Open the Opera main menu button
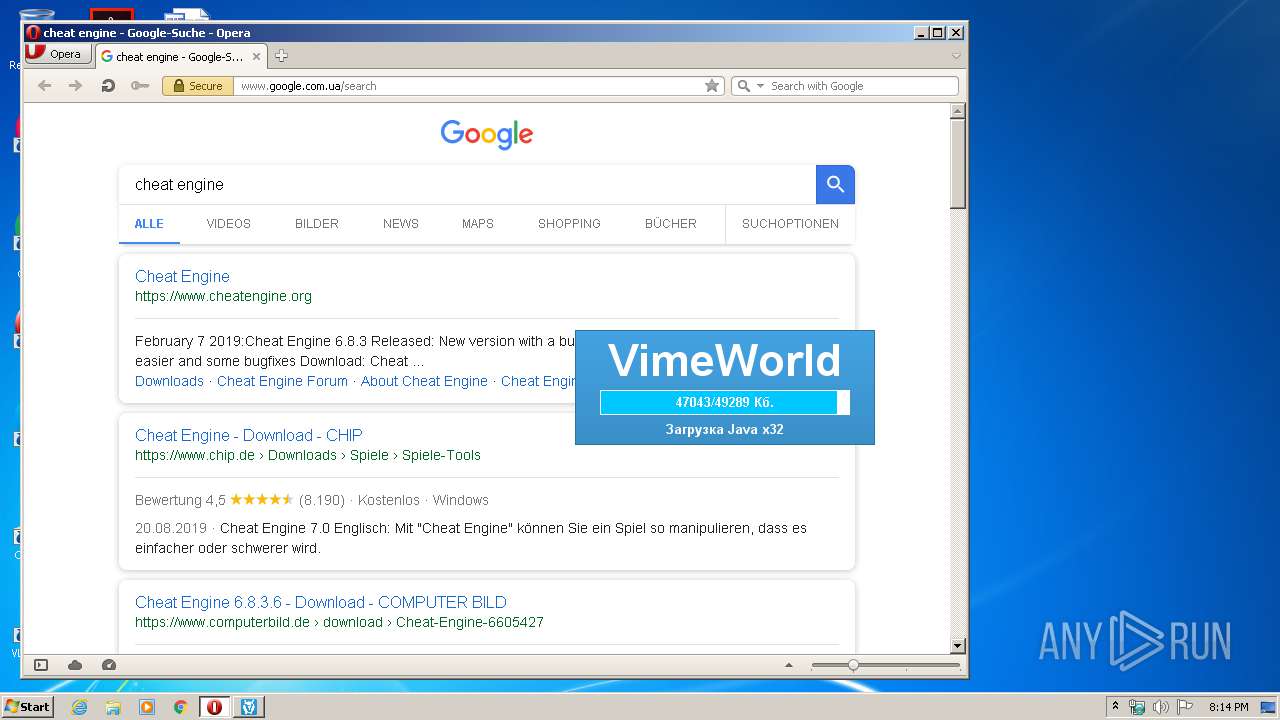Viewport: 1280px width, 720px height. tap(57, 54)
